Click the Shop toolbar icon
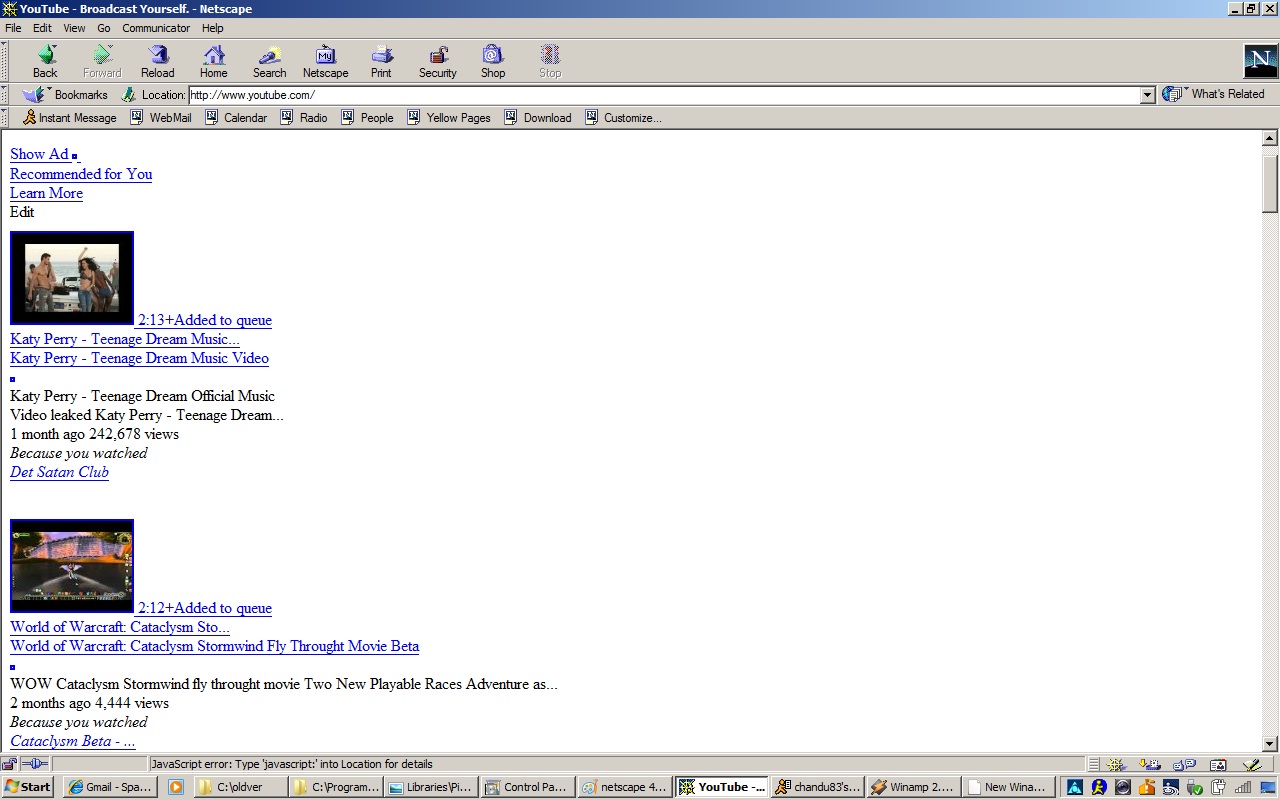The width and height of the screenshot is (1280, 800). coord(493,61)
